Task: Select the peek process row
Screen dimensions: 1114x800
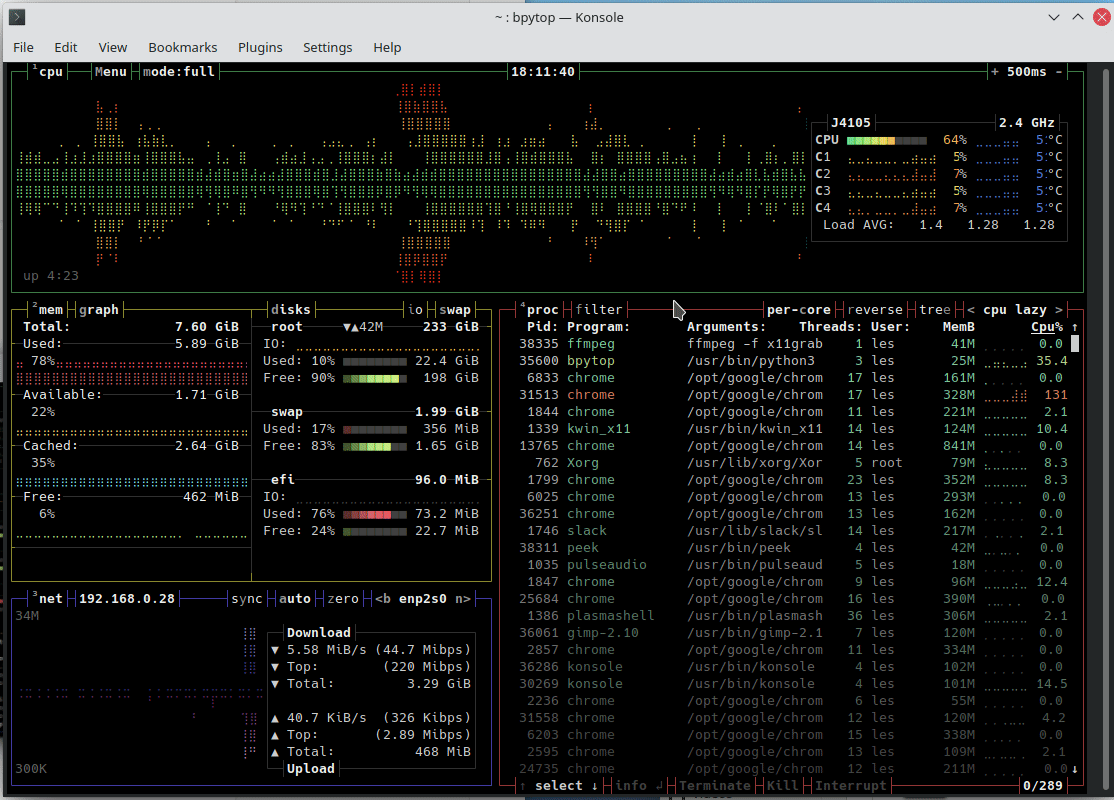Action: point(791,548)
